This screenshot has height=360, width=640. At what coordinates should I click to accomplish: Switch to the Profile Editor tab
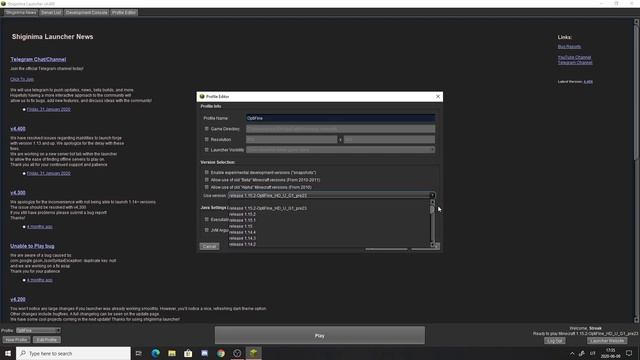point(124,13)
